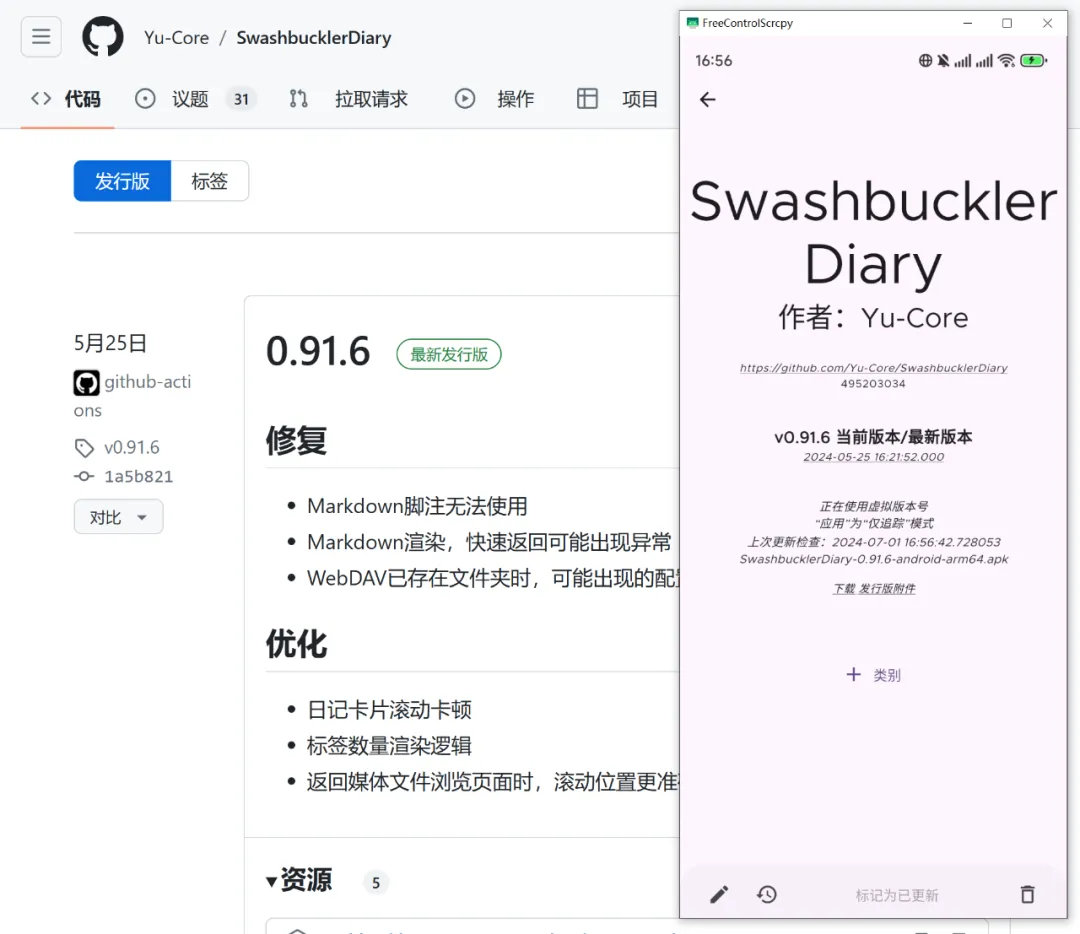Tap the trash delete icon

coord(1028,895)
